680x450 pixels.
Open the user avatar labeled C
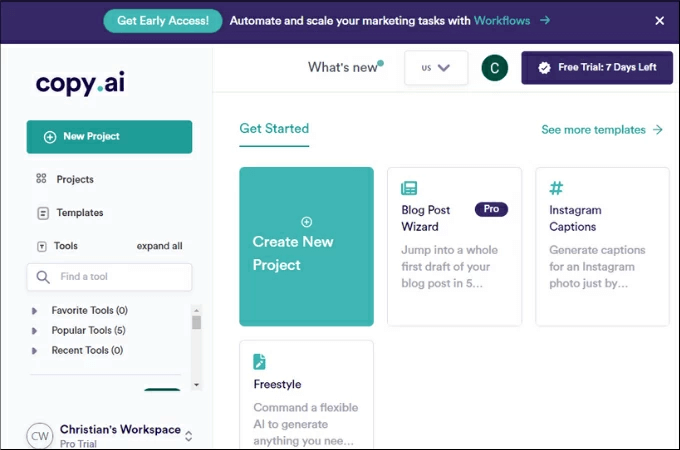pos(494,68)
